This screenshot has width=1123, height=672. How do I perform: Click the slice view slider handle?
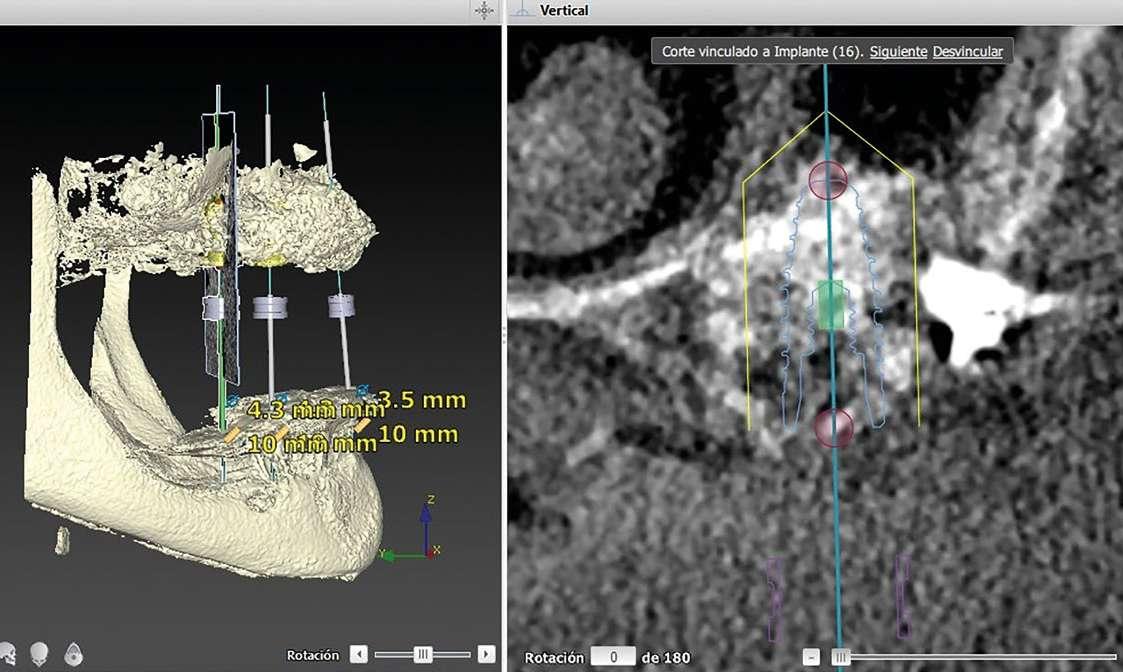click(840, 656)
